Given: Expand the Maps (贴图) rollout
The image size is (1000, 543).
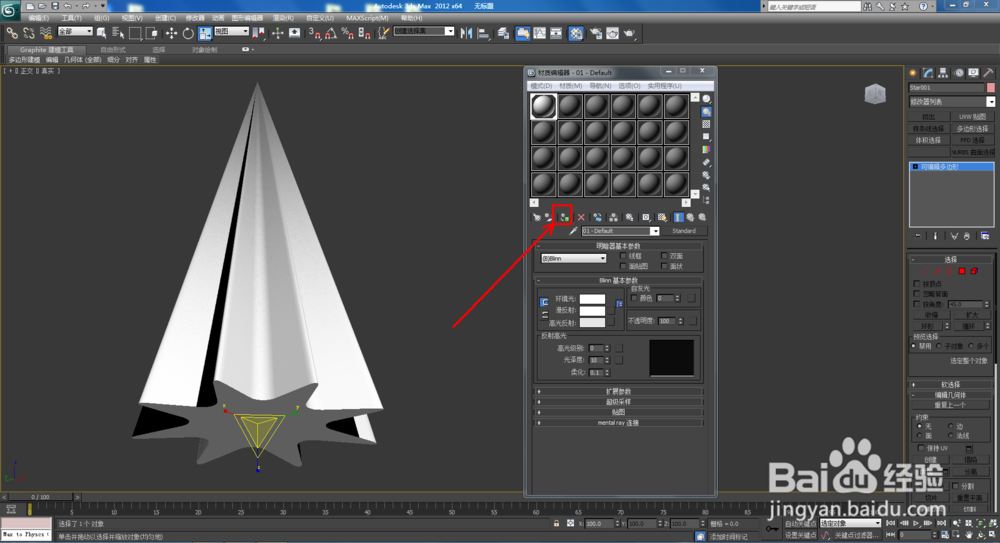Looking at the screenshot, I should 619,412.
